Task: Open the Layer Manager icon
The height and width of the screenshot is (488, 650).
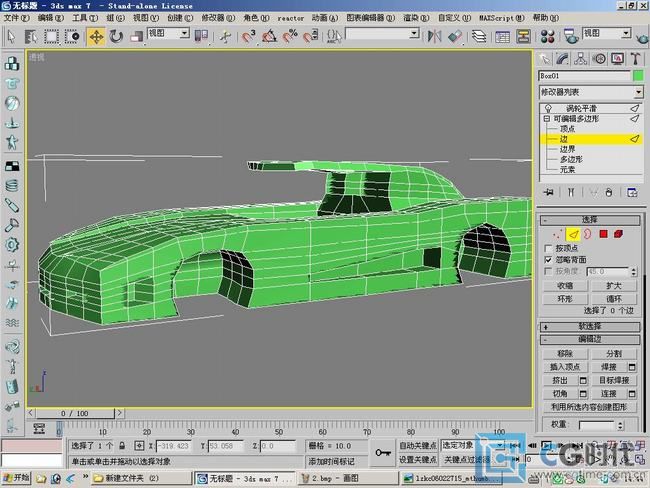Action: click(x=479, y=36)
